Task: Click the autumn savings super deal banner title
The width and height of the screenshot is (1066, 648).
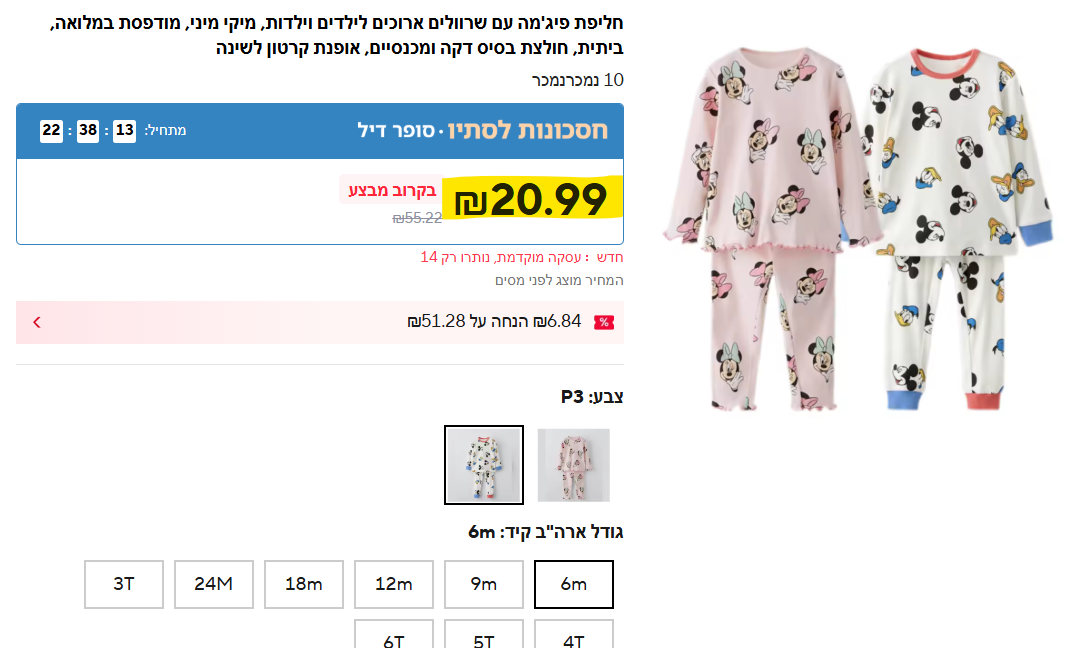Action: point(482,130)
